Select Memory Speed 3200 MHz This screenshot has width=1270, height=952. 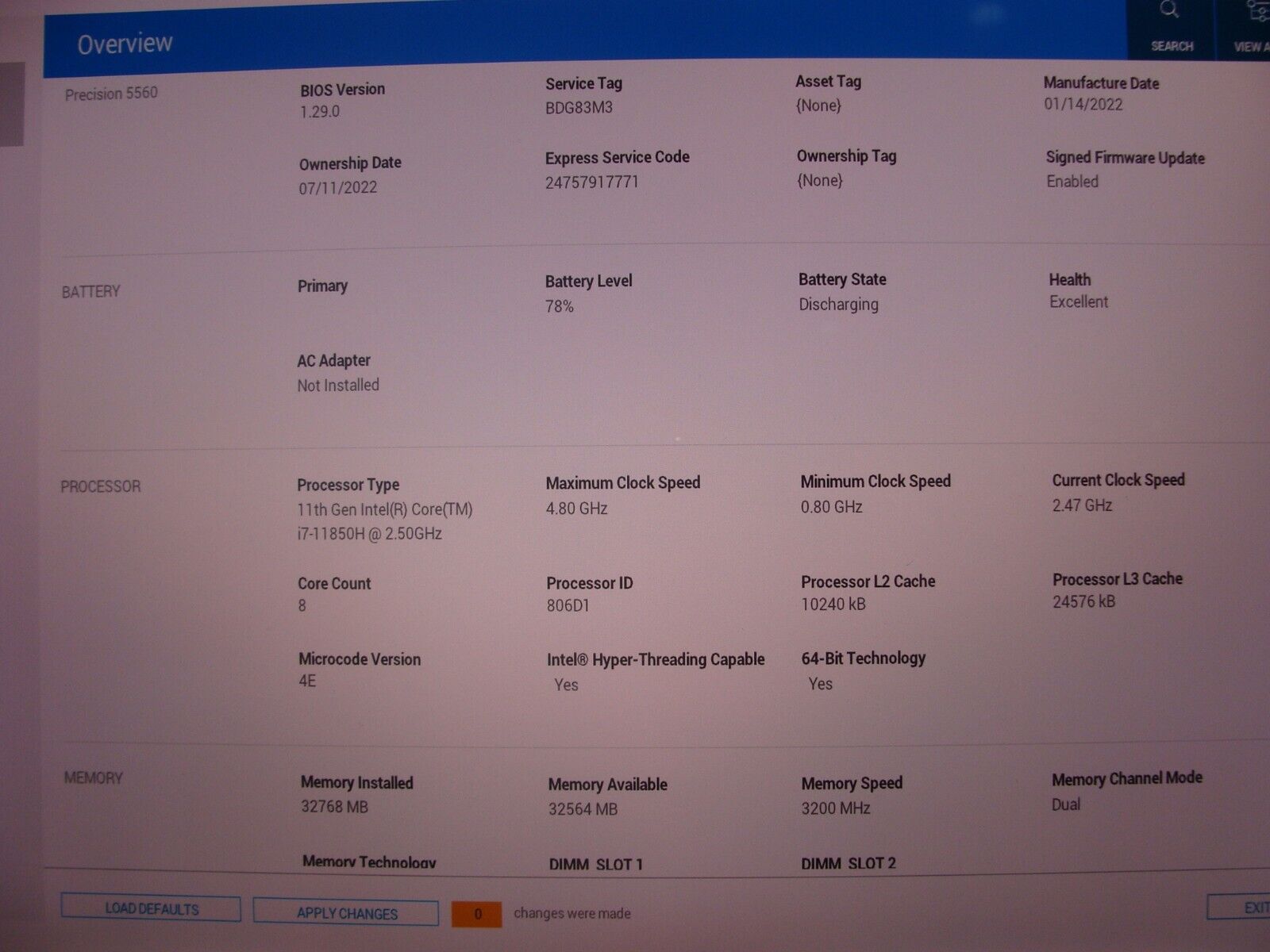(x=835, y=808)
